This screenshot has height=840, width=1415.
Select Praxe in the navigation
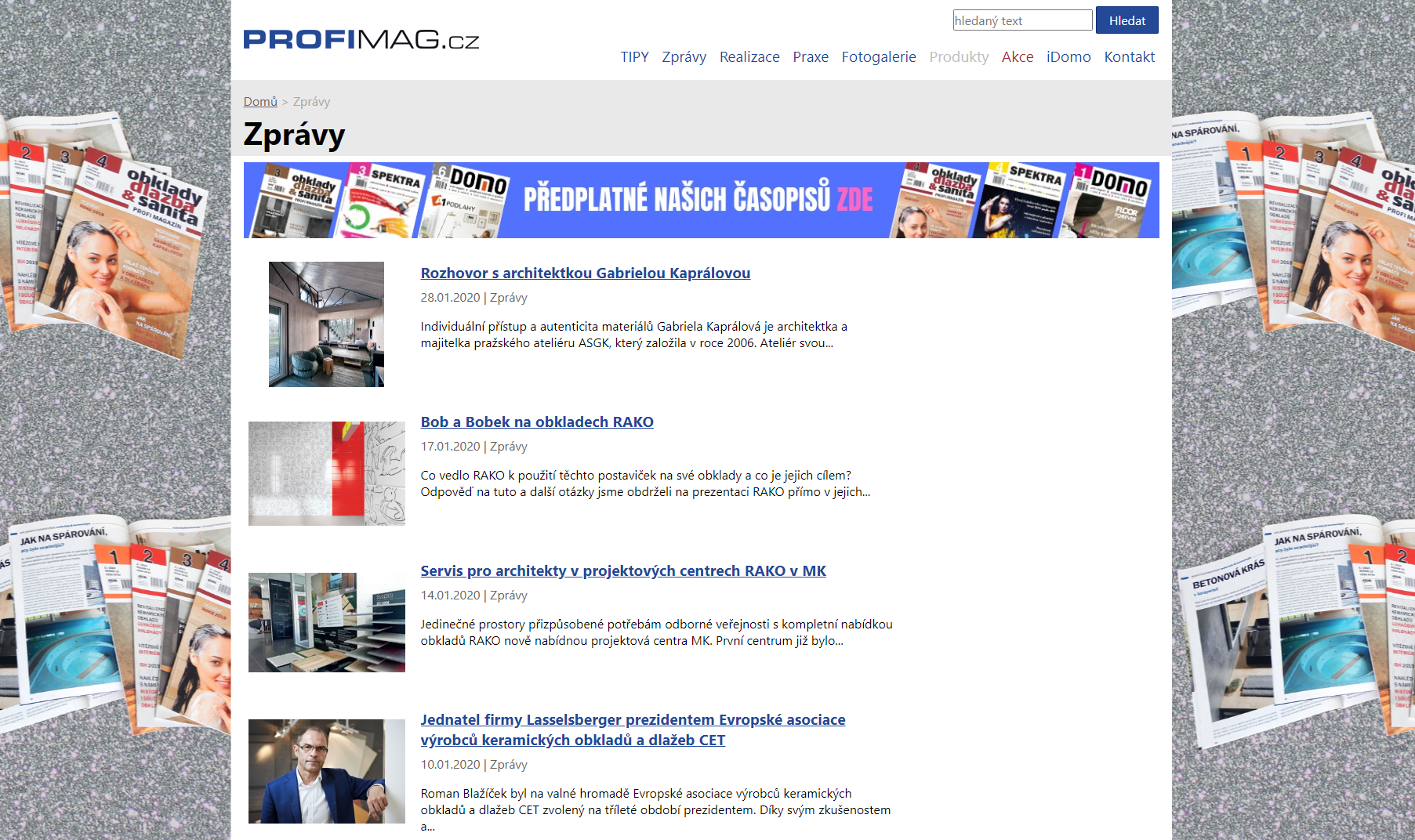pyautogui.click(x=810, y=57)
